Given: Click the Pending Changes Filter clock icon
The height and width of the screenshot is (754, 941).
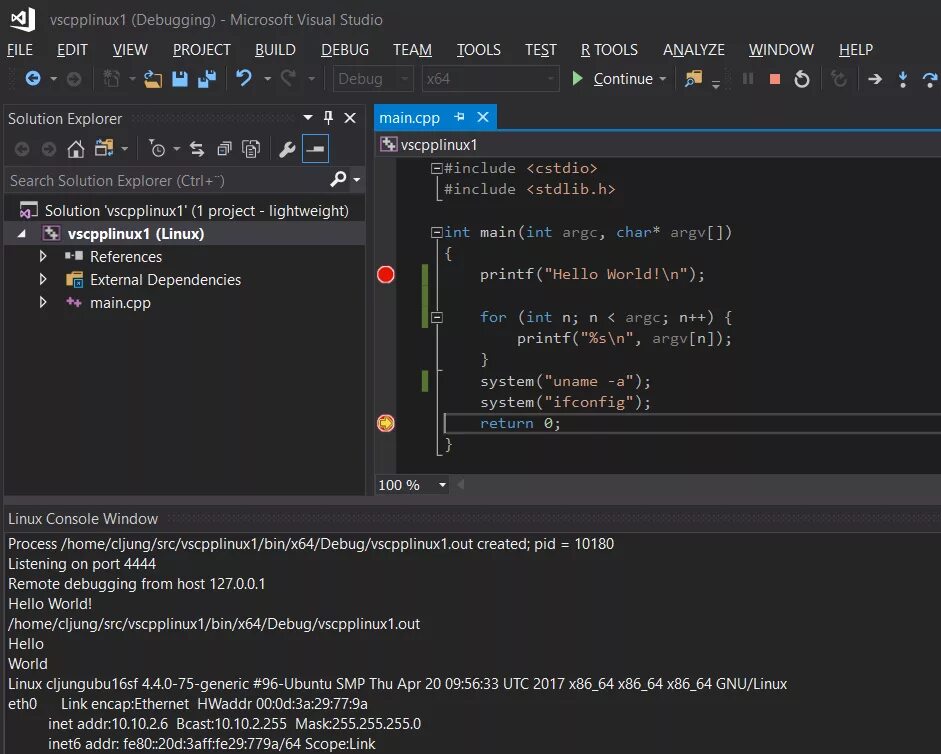Looking at the screenshot, I should 157,148.
